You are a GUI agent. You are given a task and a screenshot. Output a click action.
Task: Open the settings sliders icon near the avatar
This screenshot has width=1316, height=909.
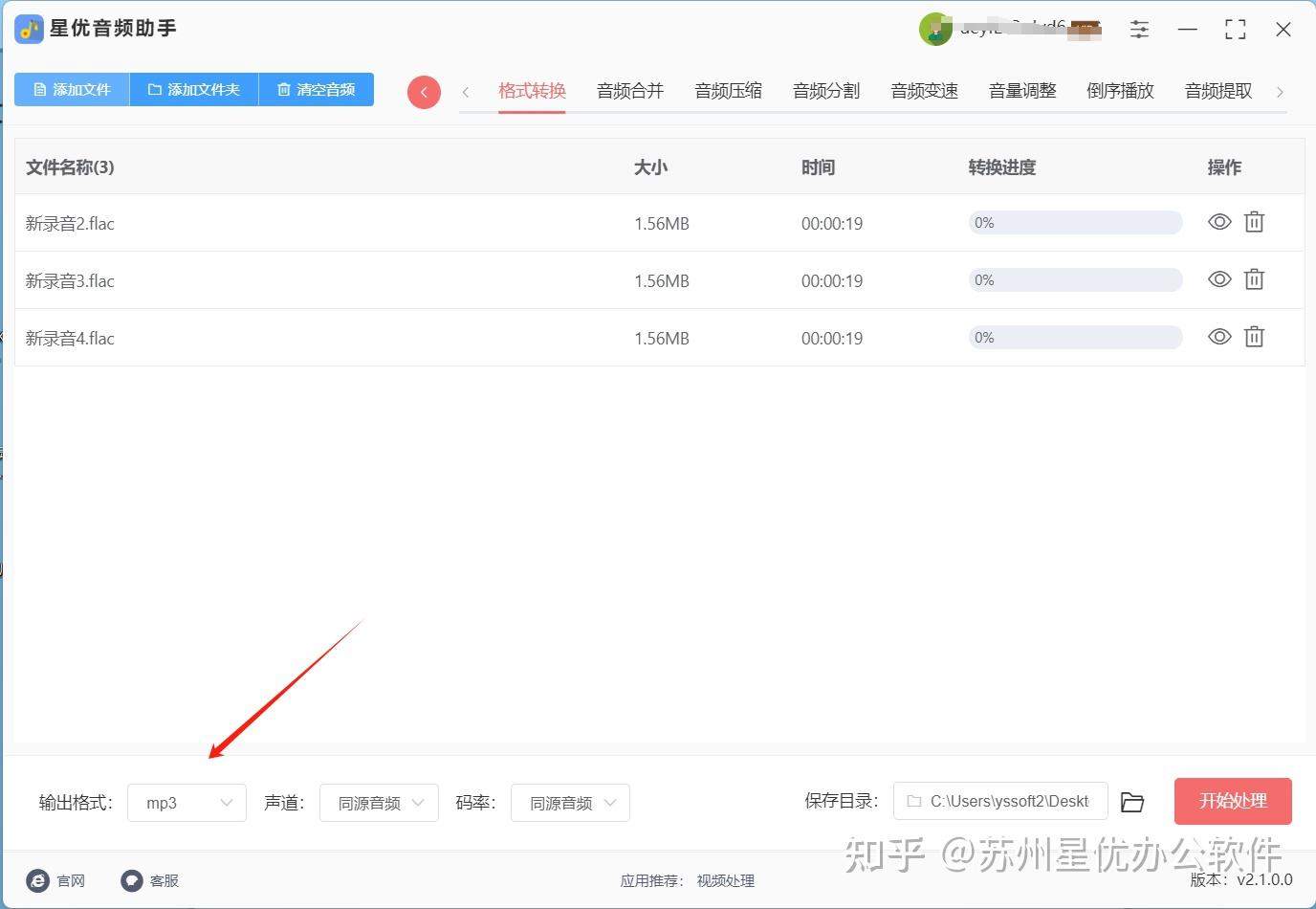click(x=1139, y=30)
